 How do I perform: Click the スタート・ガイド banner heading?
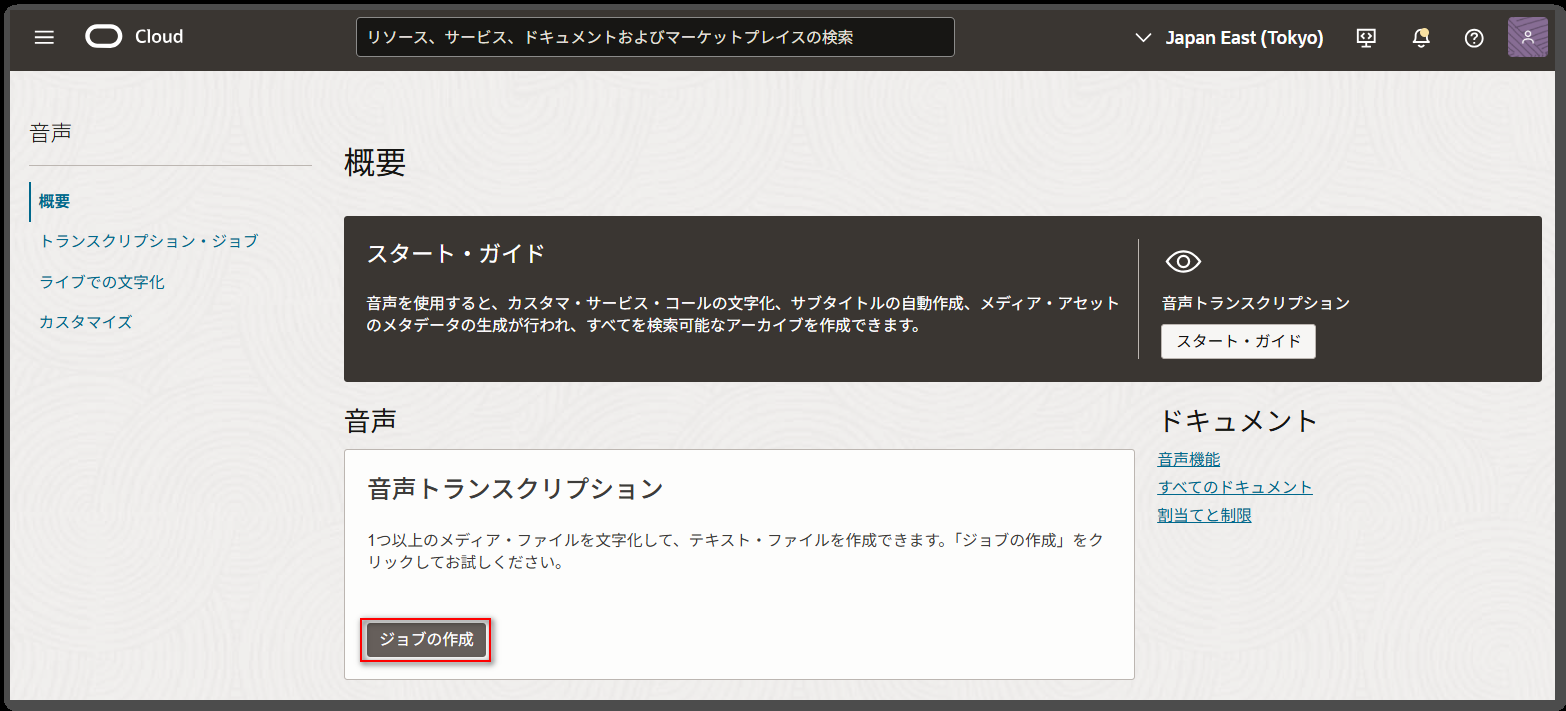[456, 254]
